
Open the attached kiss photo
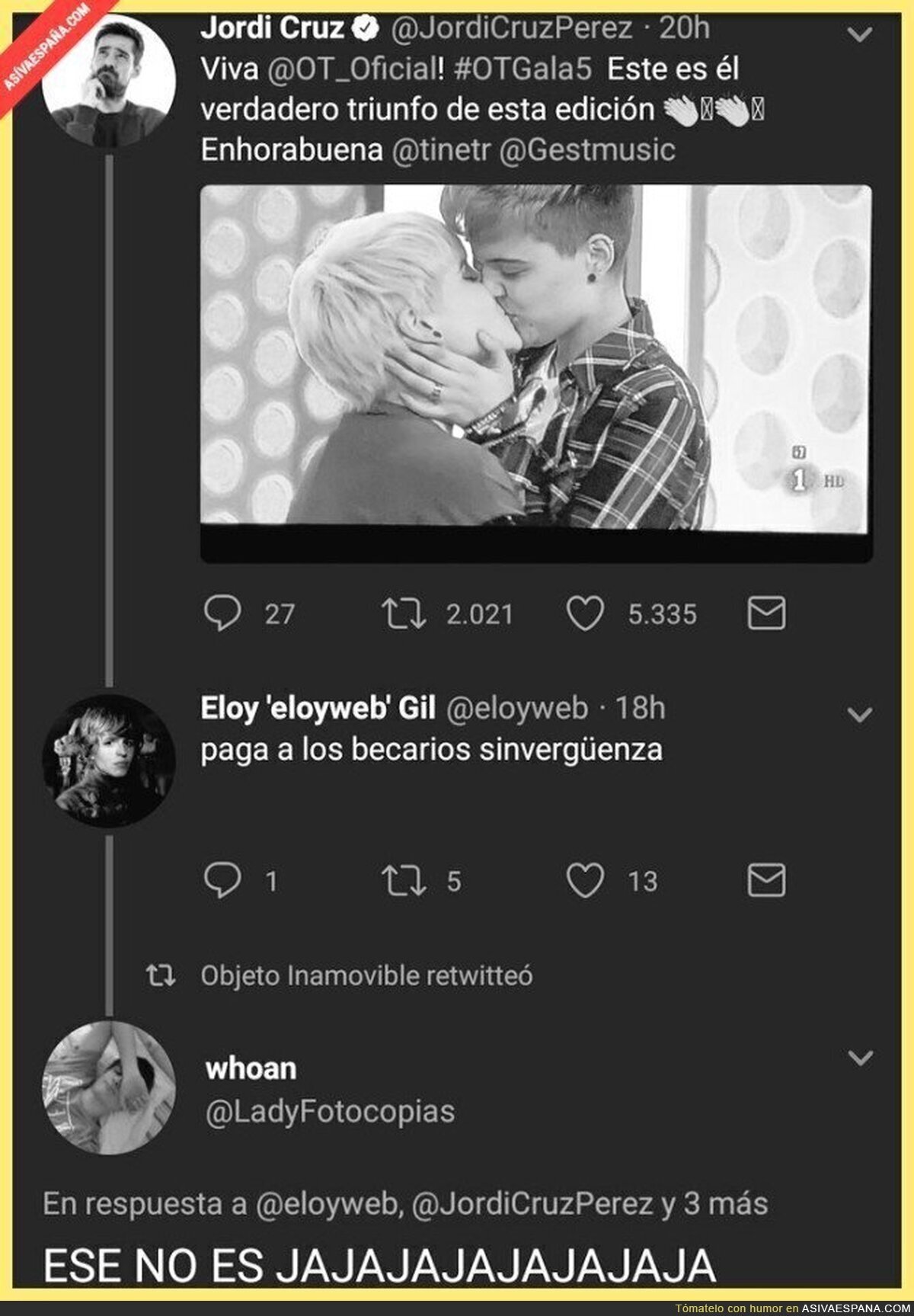(535, 357)
